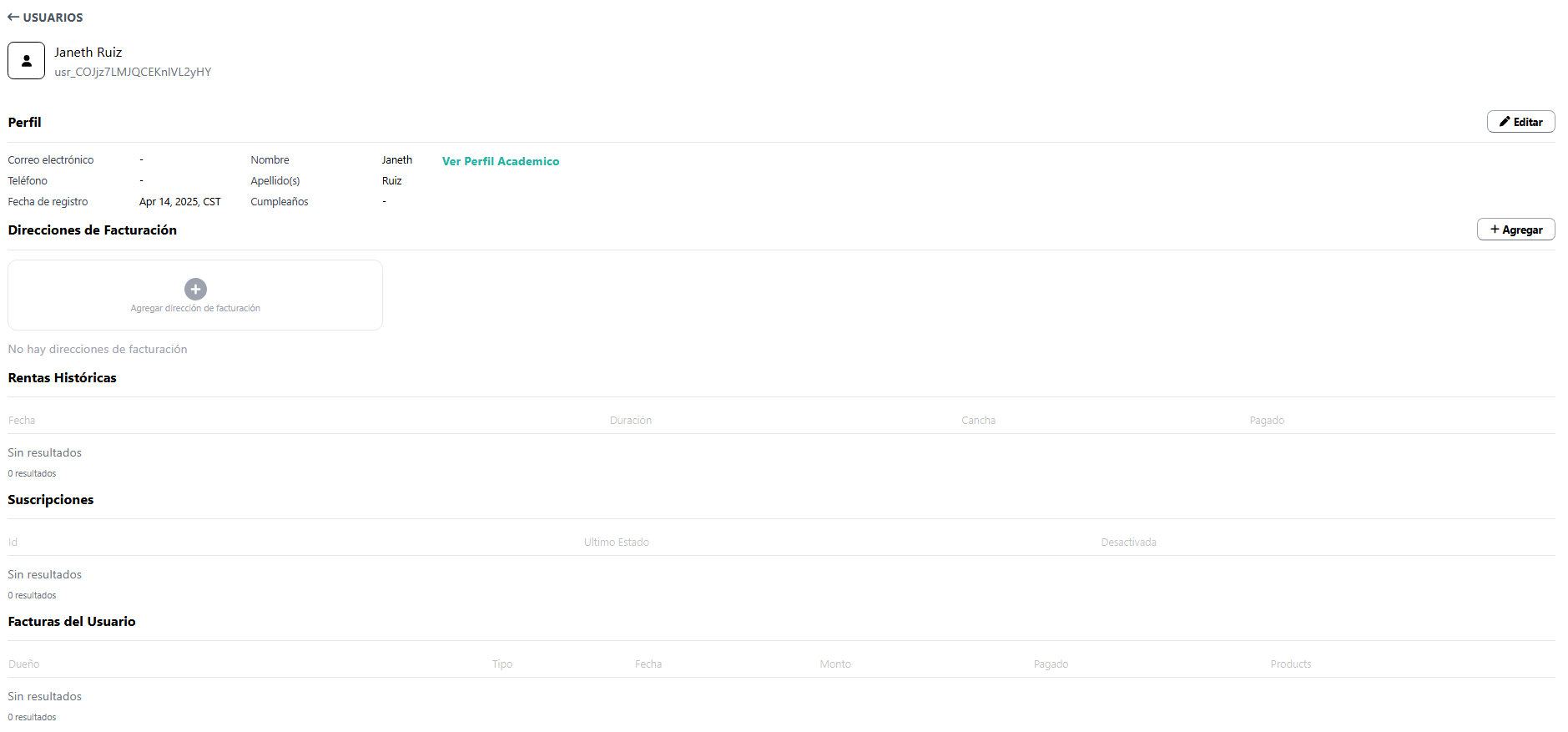Sort by the Duración column header

(630, 421)
